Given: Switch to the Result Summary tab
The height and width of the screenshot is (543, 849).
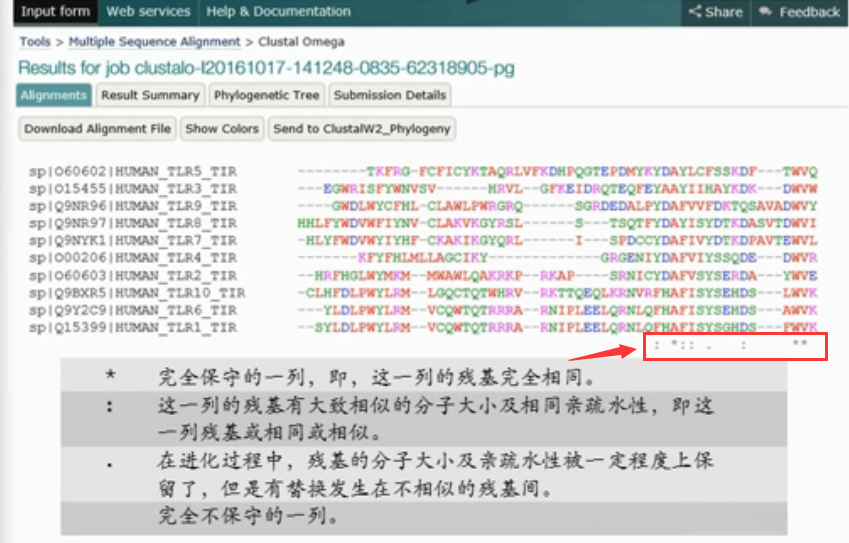Looking at the screenshot, I should [x=151, y=95].
